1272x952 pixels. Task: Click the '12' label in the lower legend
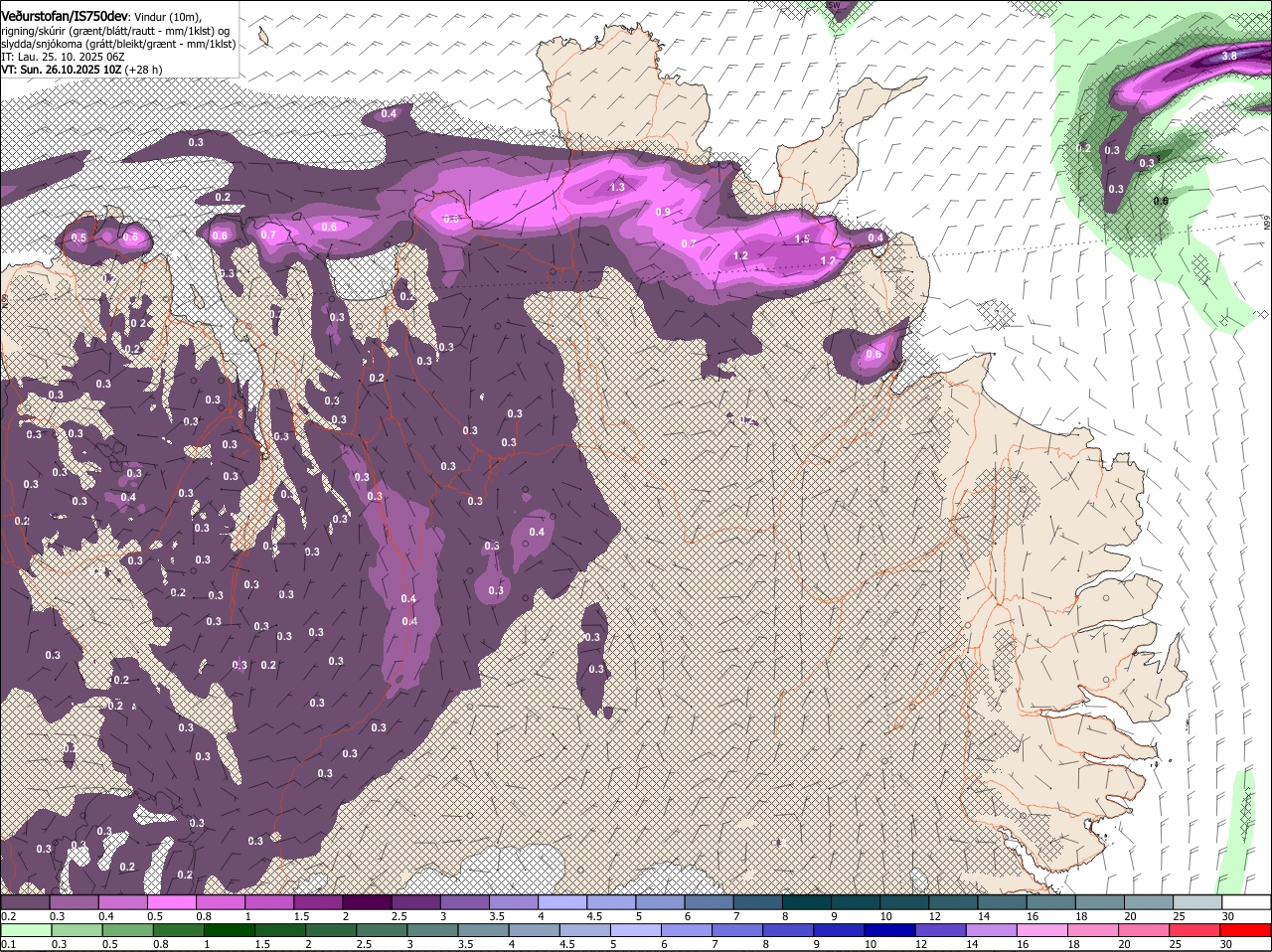click(920, 944)
